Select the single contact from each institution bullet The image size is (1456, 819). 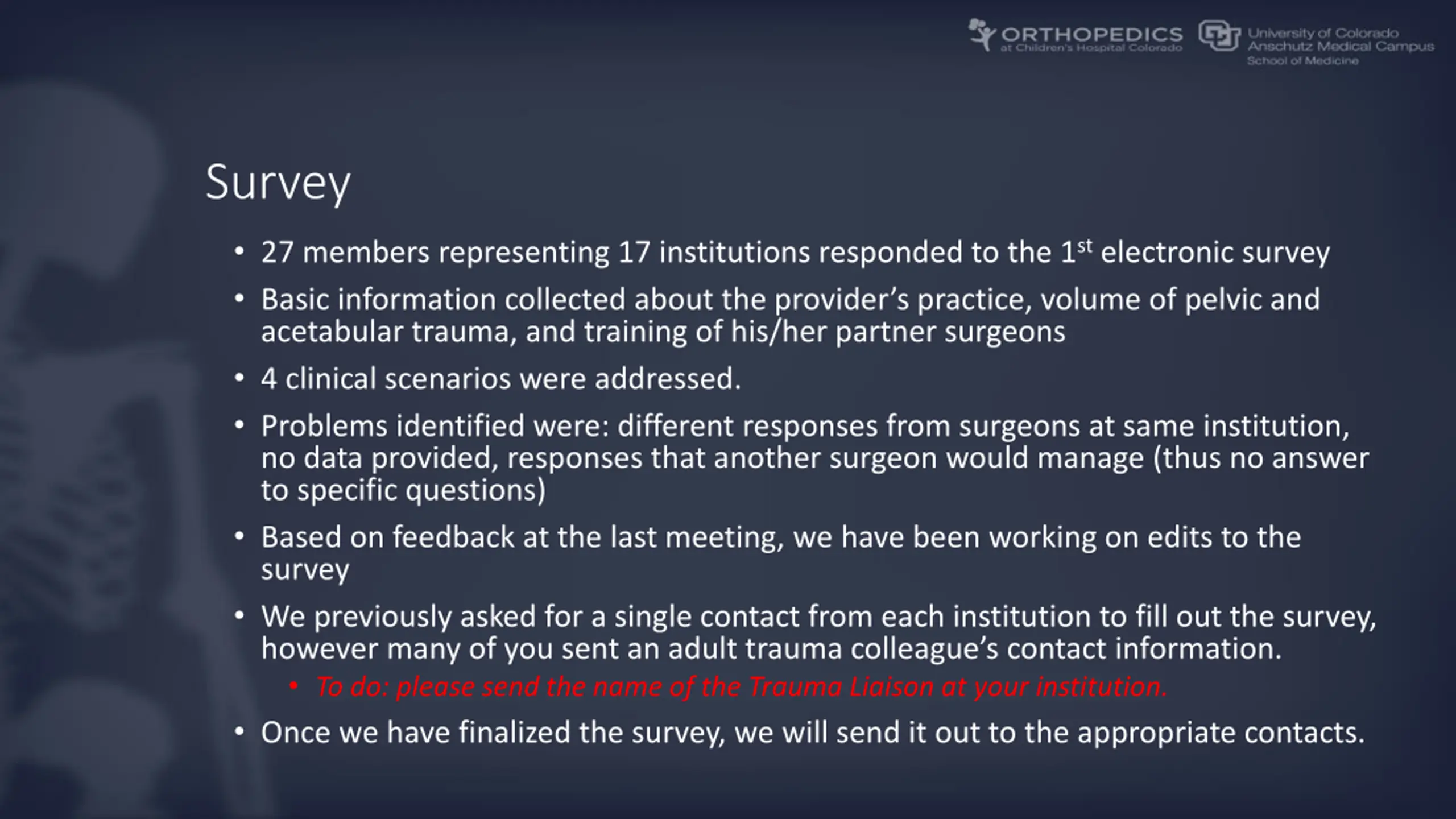[x=818, y=632]
